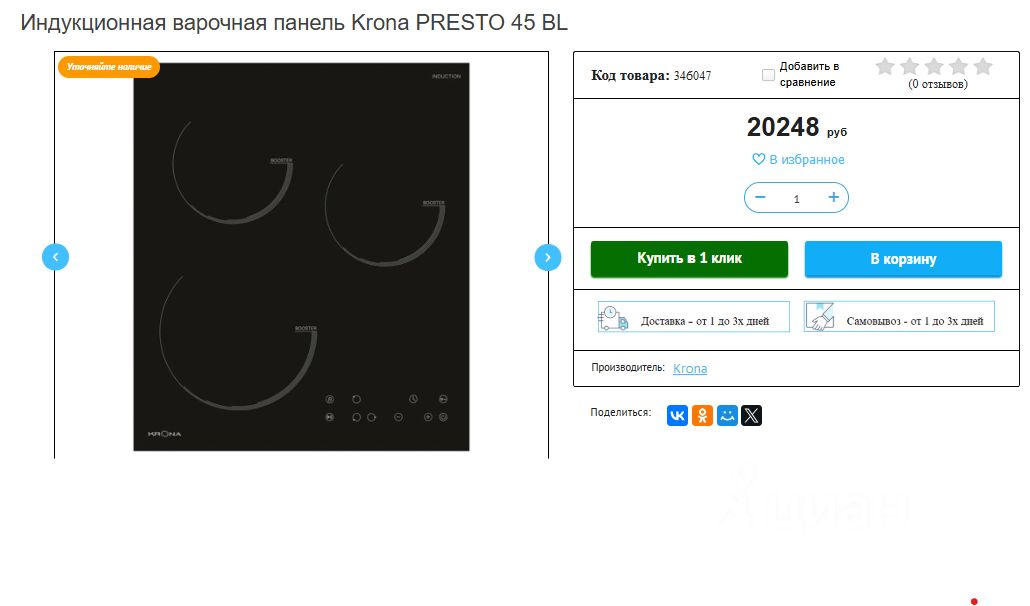This screenshot has height=606, width=1030.
Task: Increase the quantity with the plus button
Action: (834, 198)
